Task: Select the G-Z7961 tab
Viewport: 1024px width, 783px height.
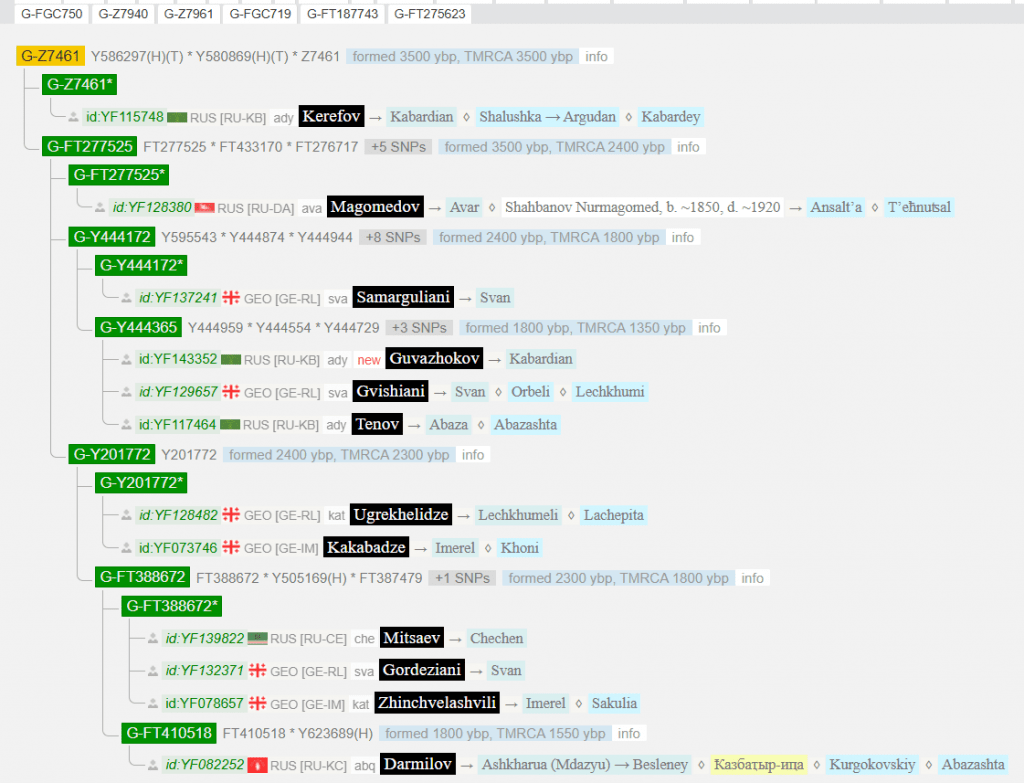Action: (187, 14)
